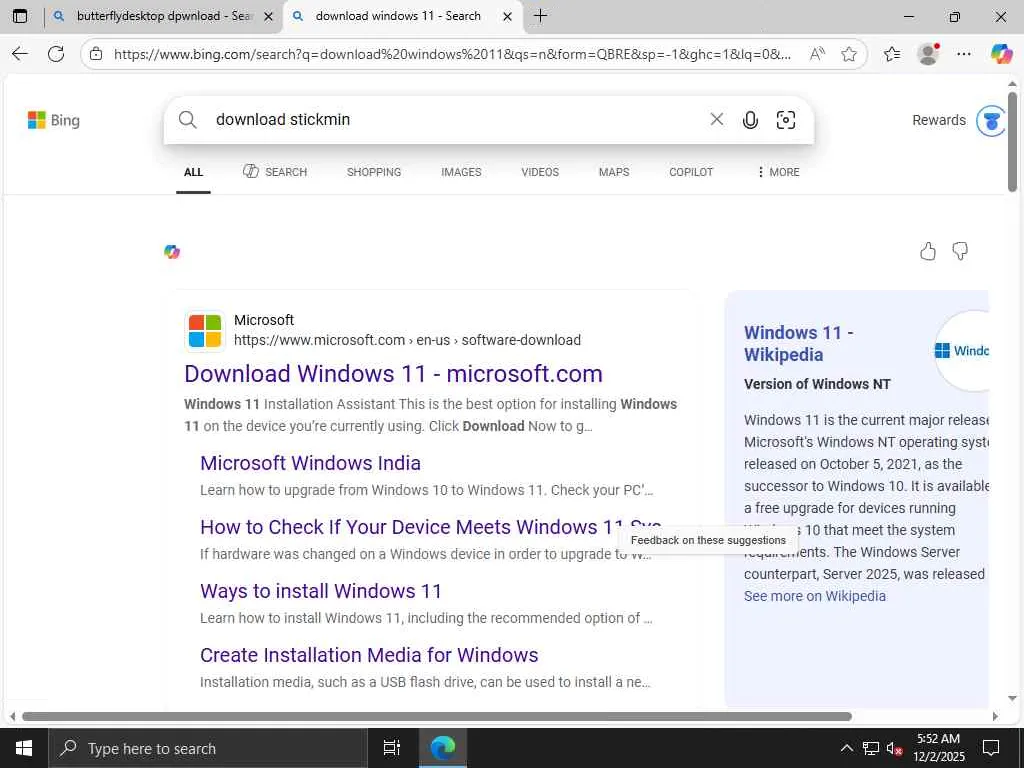This screenshot has height=768, width=1024.
Task: Start voice search with microphone icon
Action: click(750, 120)
